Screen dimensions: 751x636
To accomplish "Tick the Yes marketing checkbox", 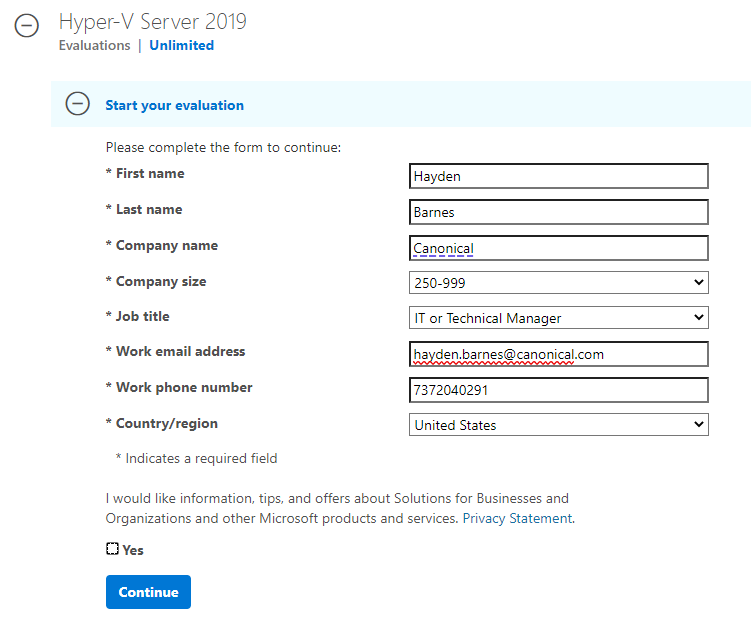I will [x=112, y=549].
